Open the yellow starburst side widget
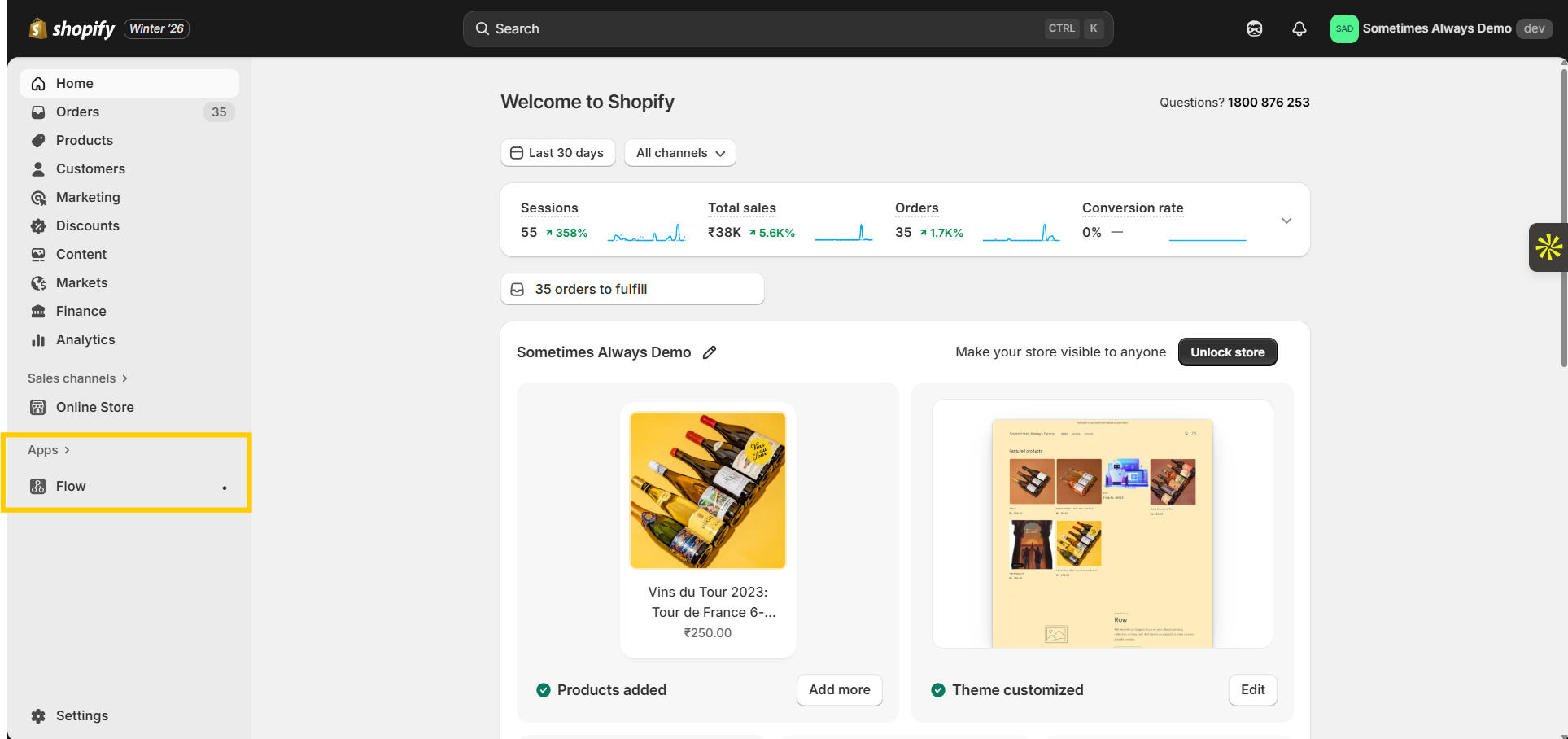Screen dimensions: 1568x739 click(1548, 247)
